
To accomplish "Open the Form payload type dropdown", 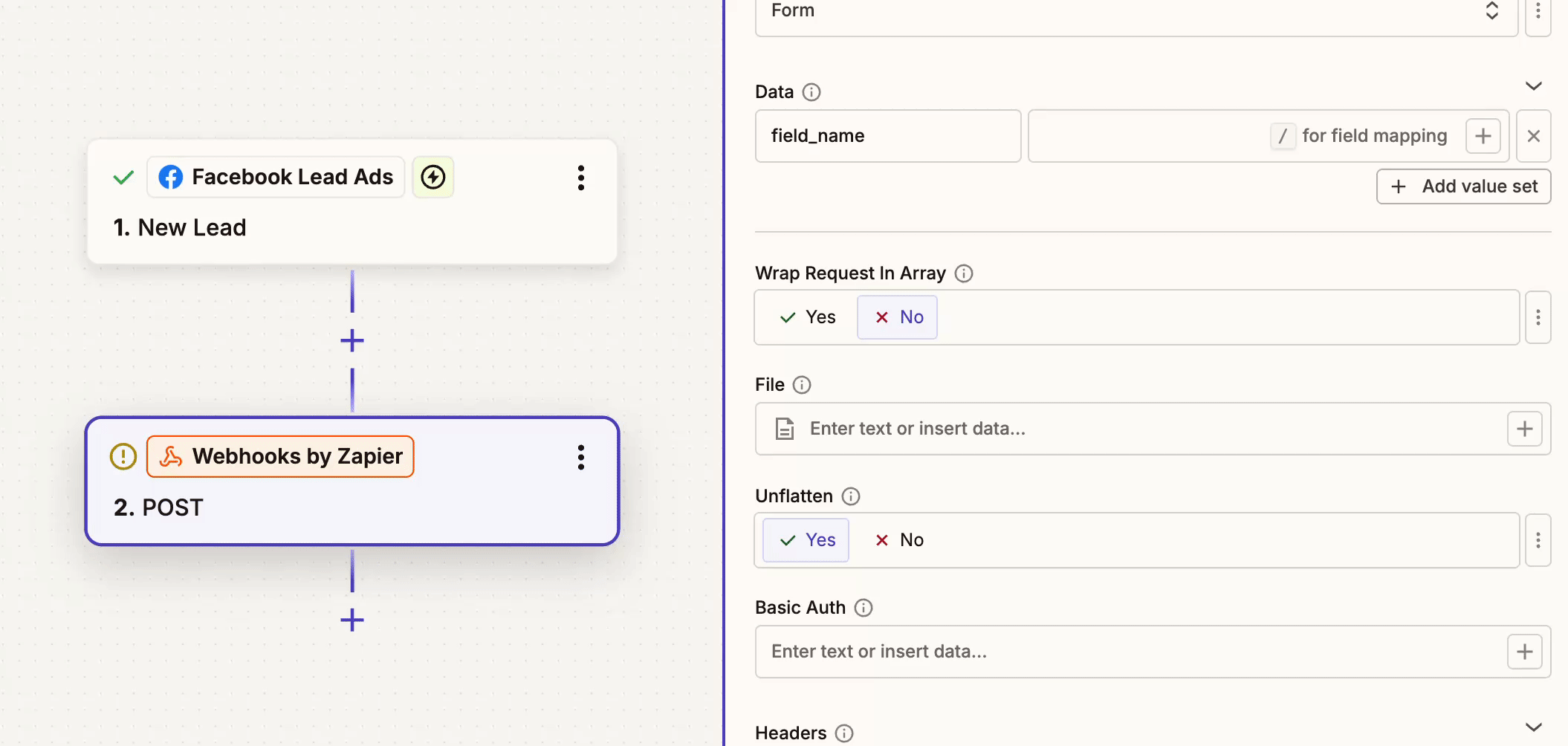I will [x=1135, y=12].
